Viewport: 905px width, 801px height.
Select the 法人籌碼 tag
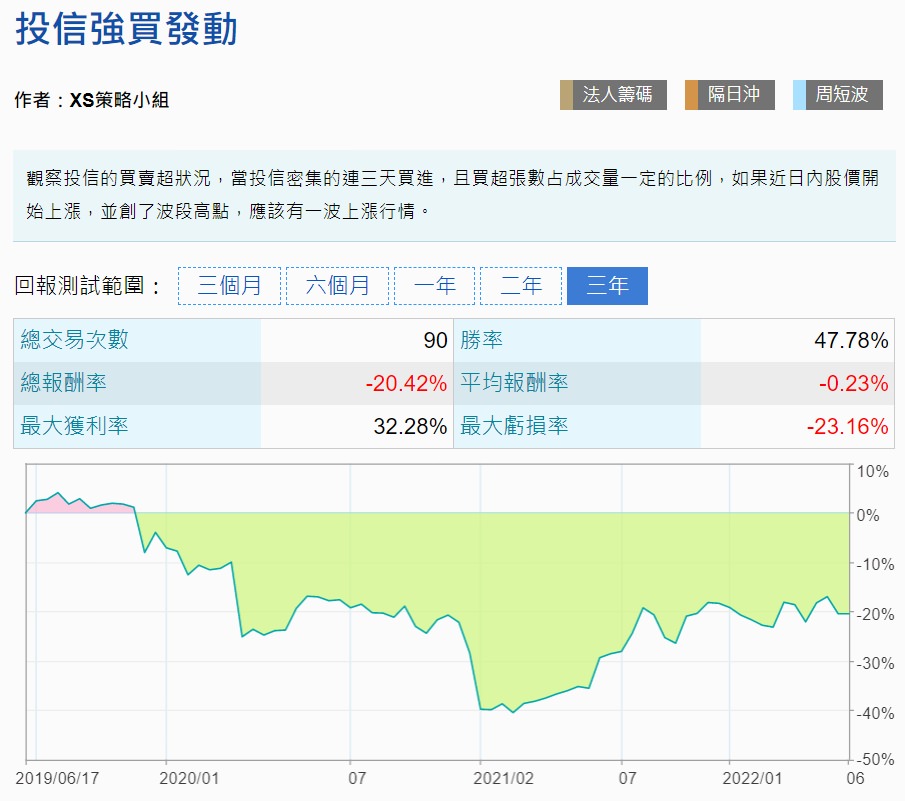coord(618,95)
